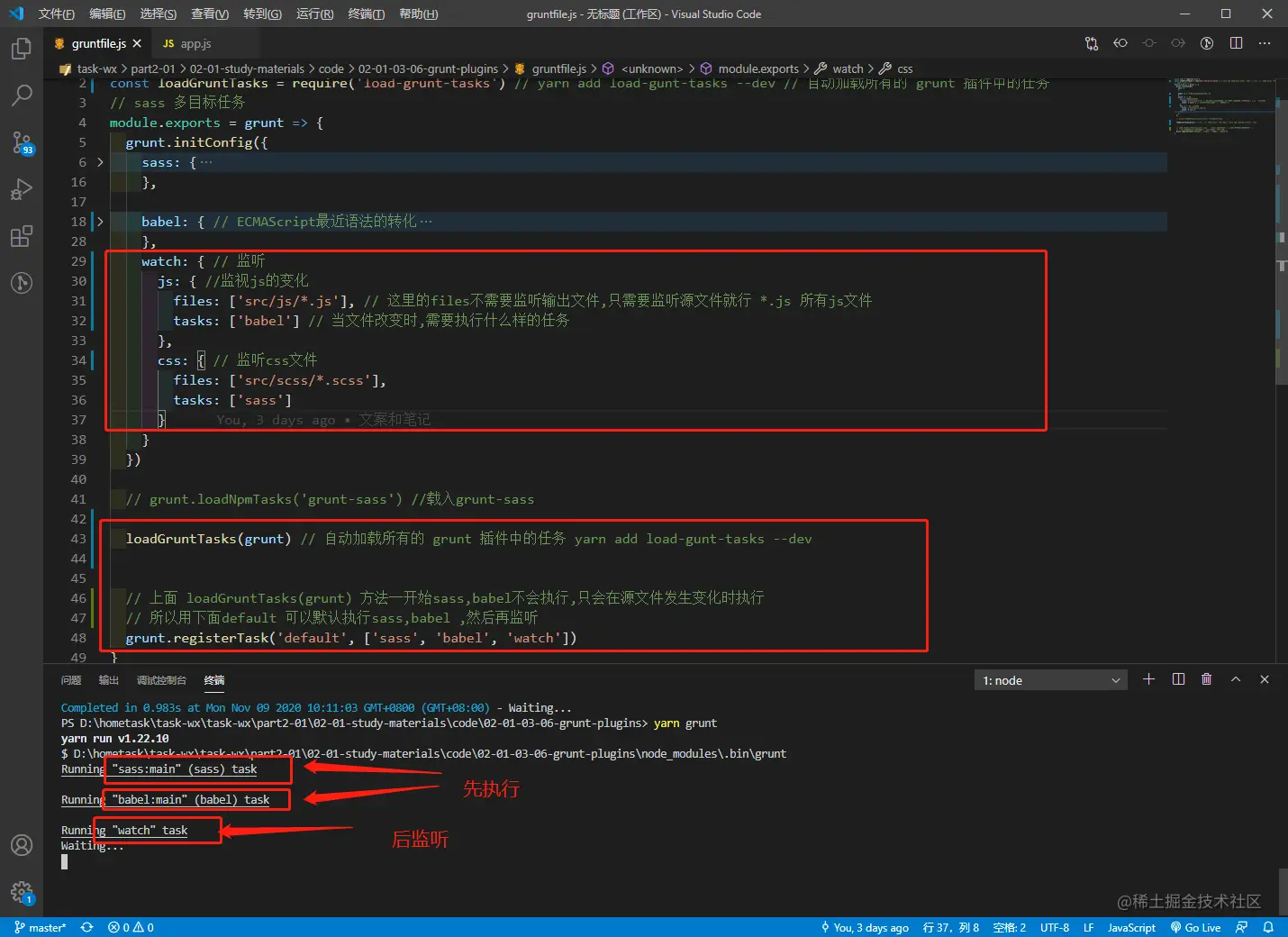Viewport: 1288px width, 937px height.
Task: Select the 终端 panel tab
Action: coord(214,680)
